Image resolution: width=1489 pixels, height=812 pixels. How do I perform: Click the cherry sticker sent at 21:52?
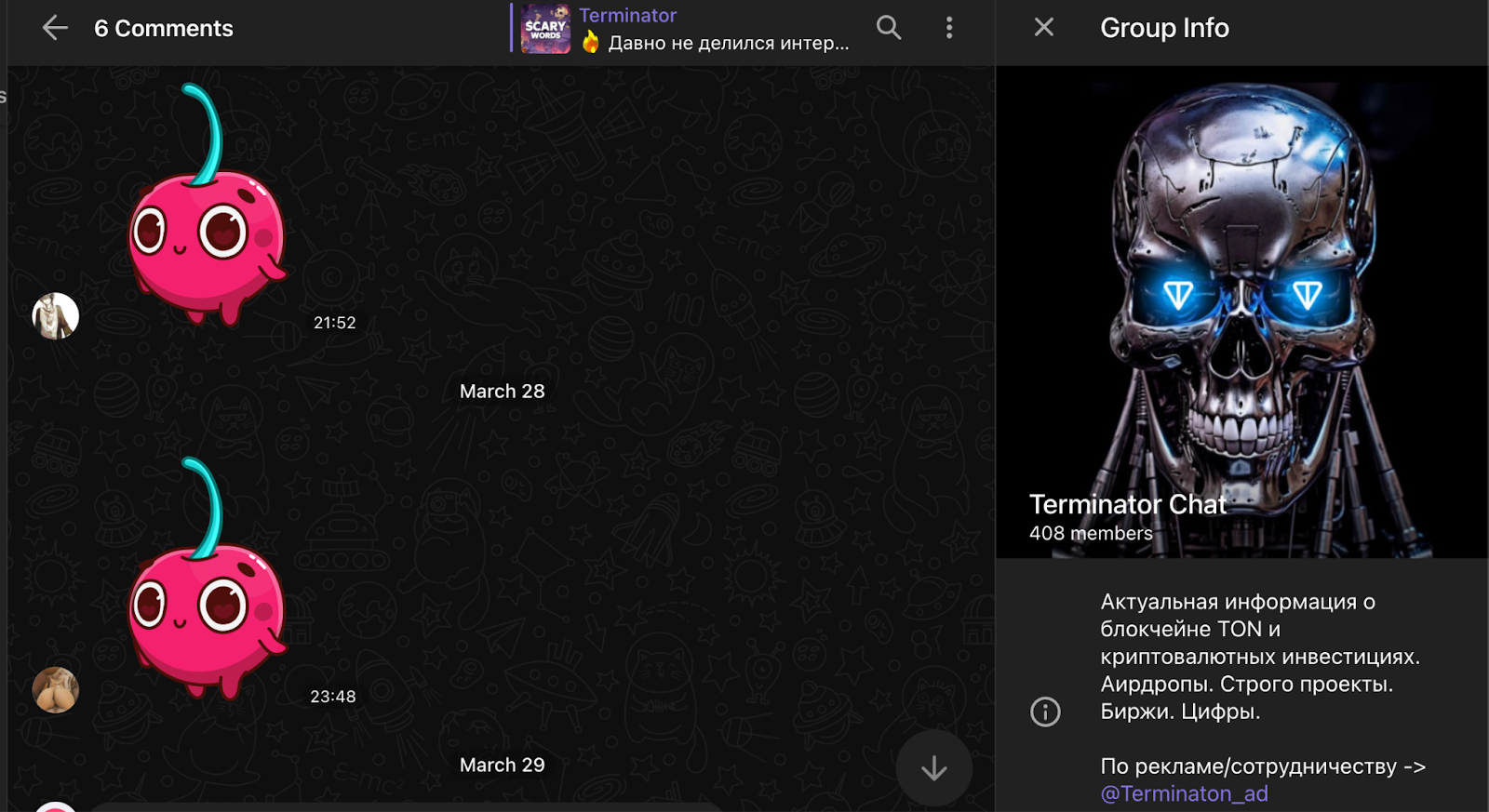207,205
